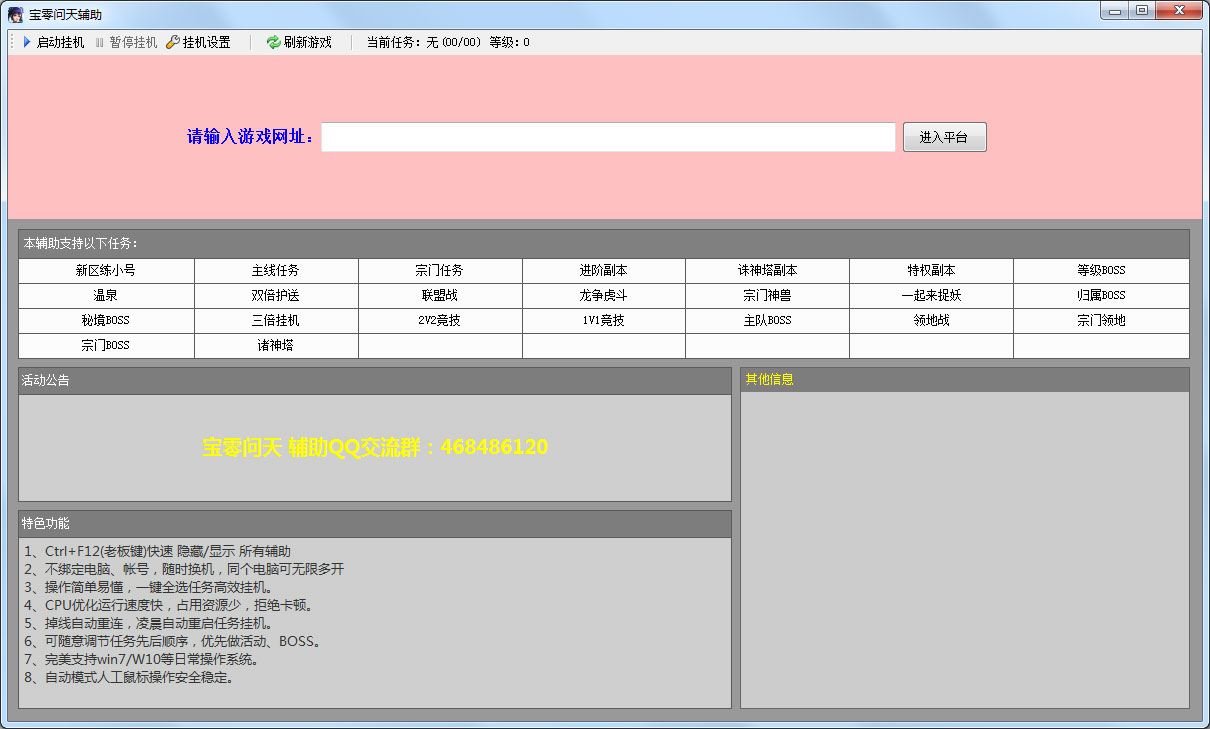Click the 当前任务 status text
1210x729 pixels.
(424, 42)
